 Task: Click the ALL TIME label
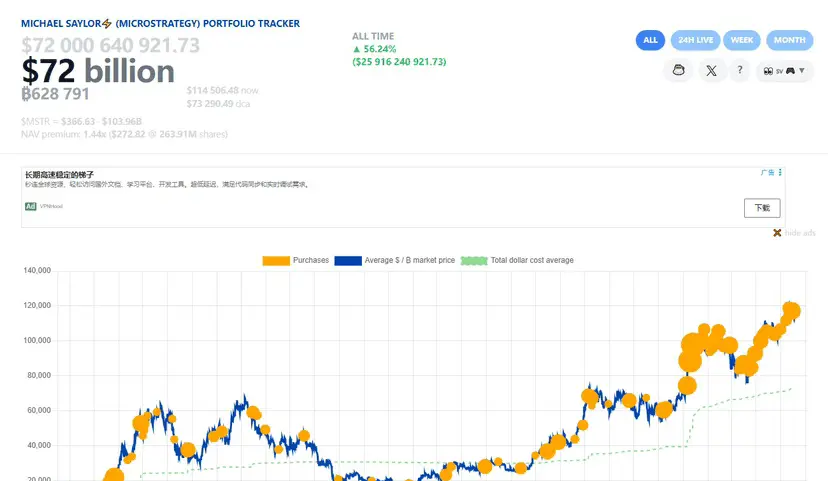[x=373, y=36]
